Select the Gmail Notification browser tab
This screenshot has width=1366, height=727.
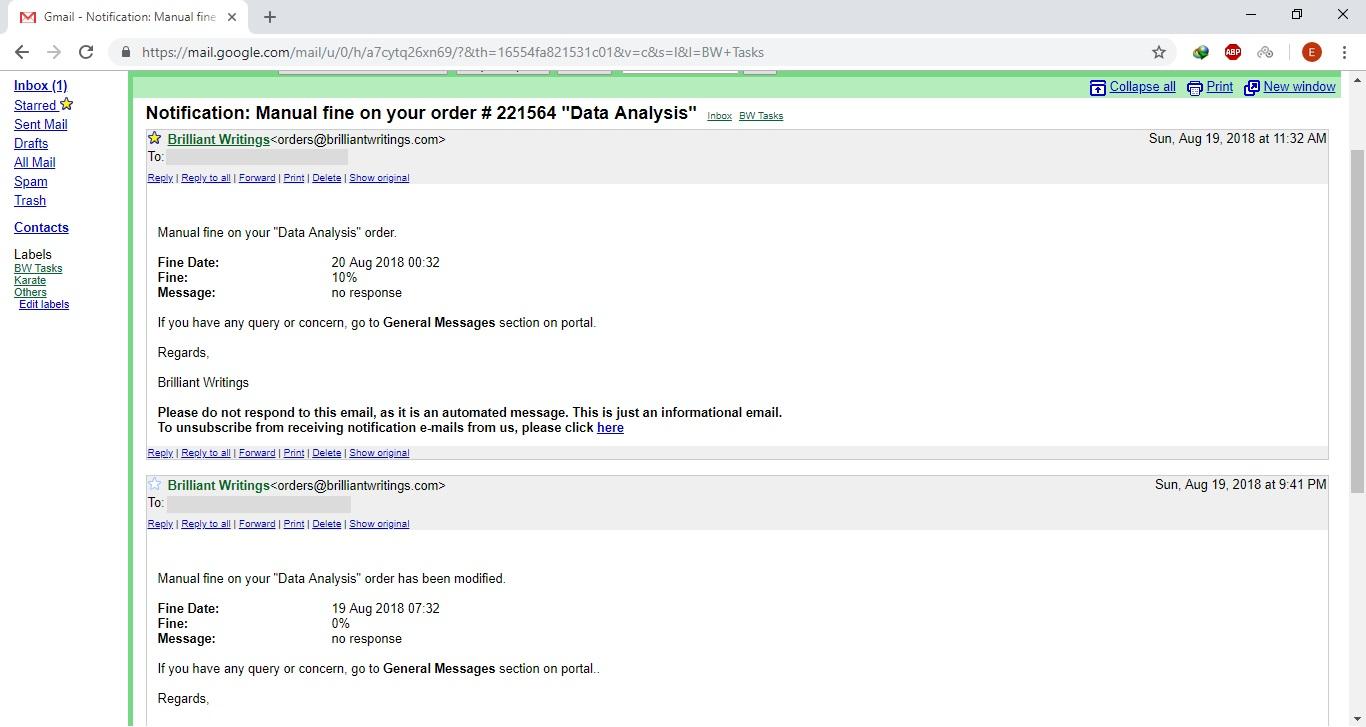[127, 17]
